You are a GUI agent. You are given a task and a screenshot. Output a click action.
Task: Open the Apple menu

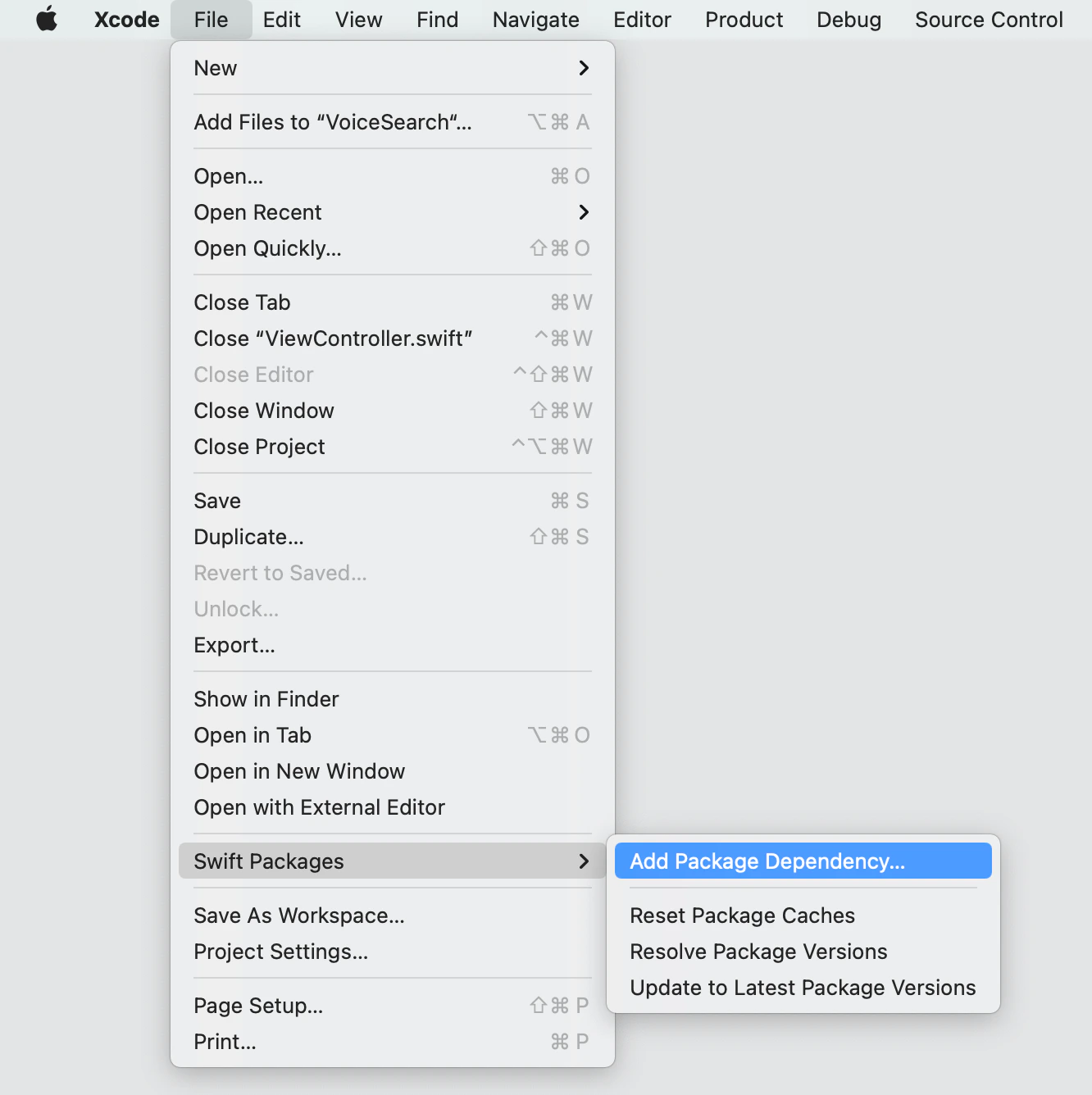coord(47,20)
